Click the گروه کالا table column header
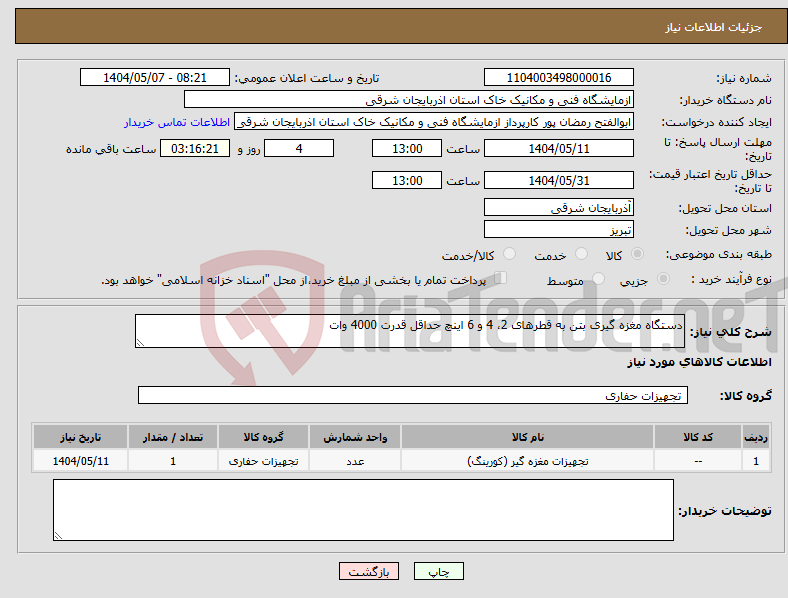Viewport: 788px width, 598px height. tap(264, 437)
